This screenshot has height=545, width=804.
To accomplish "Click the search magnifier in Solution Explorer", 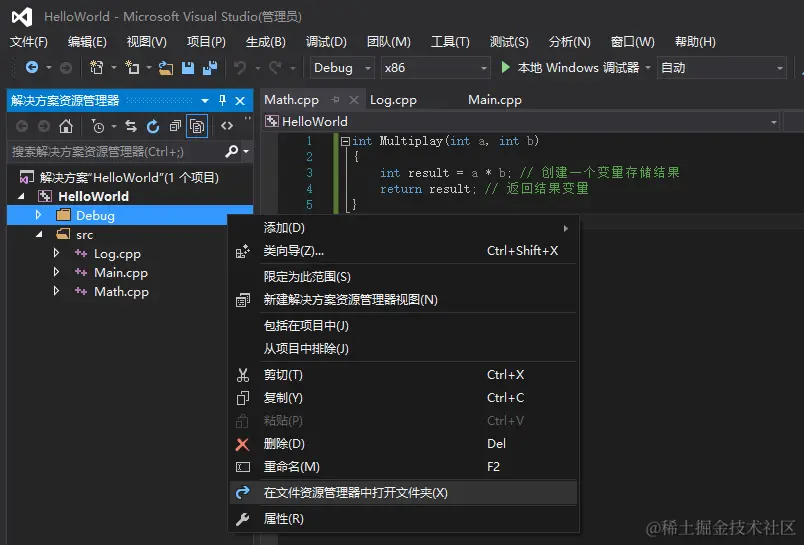I will (231, 151).
